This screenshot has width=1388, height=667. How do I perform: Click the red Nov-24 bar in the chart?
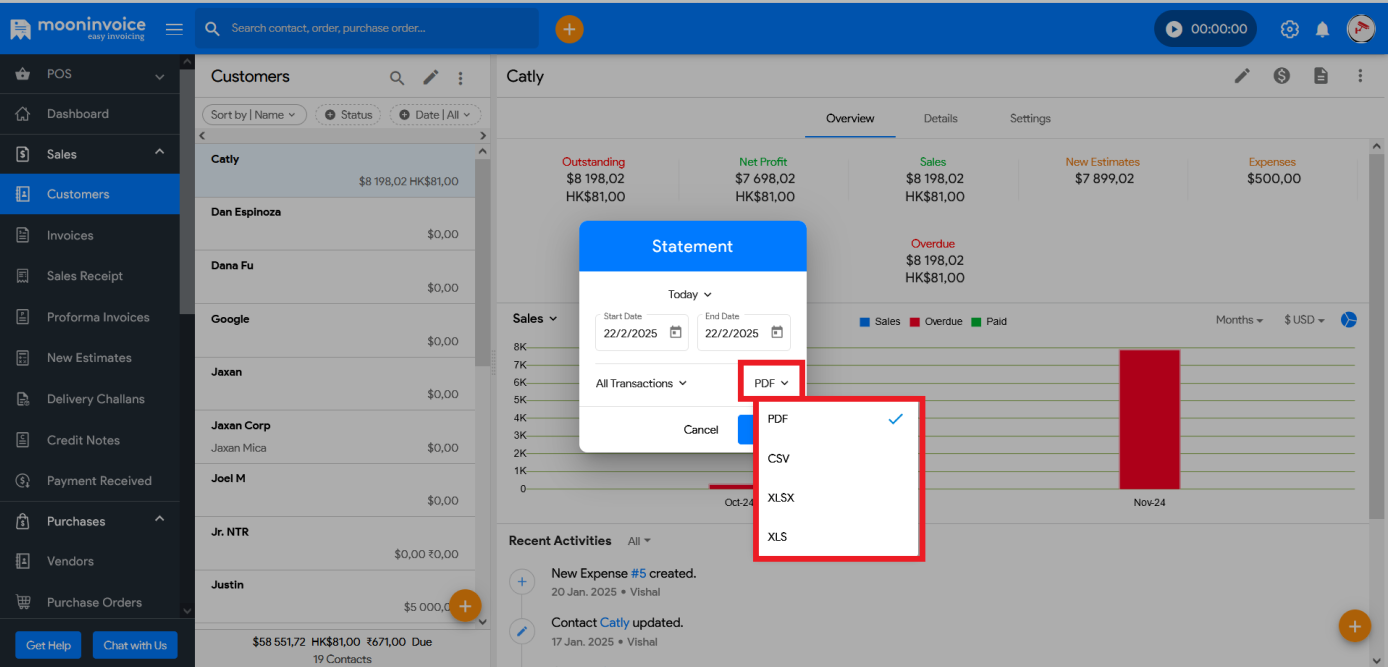pos(1149,419)
